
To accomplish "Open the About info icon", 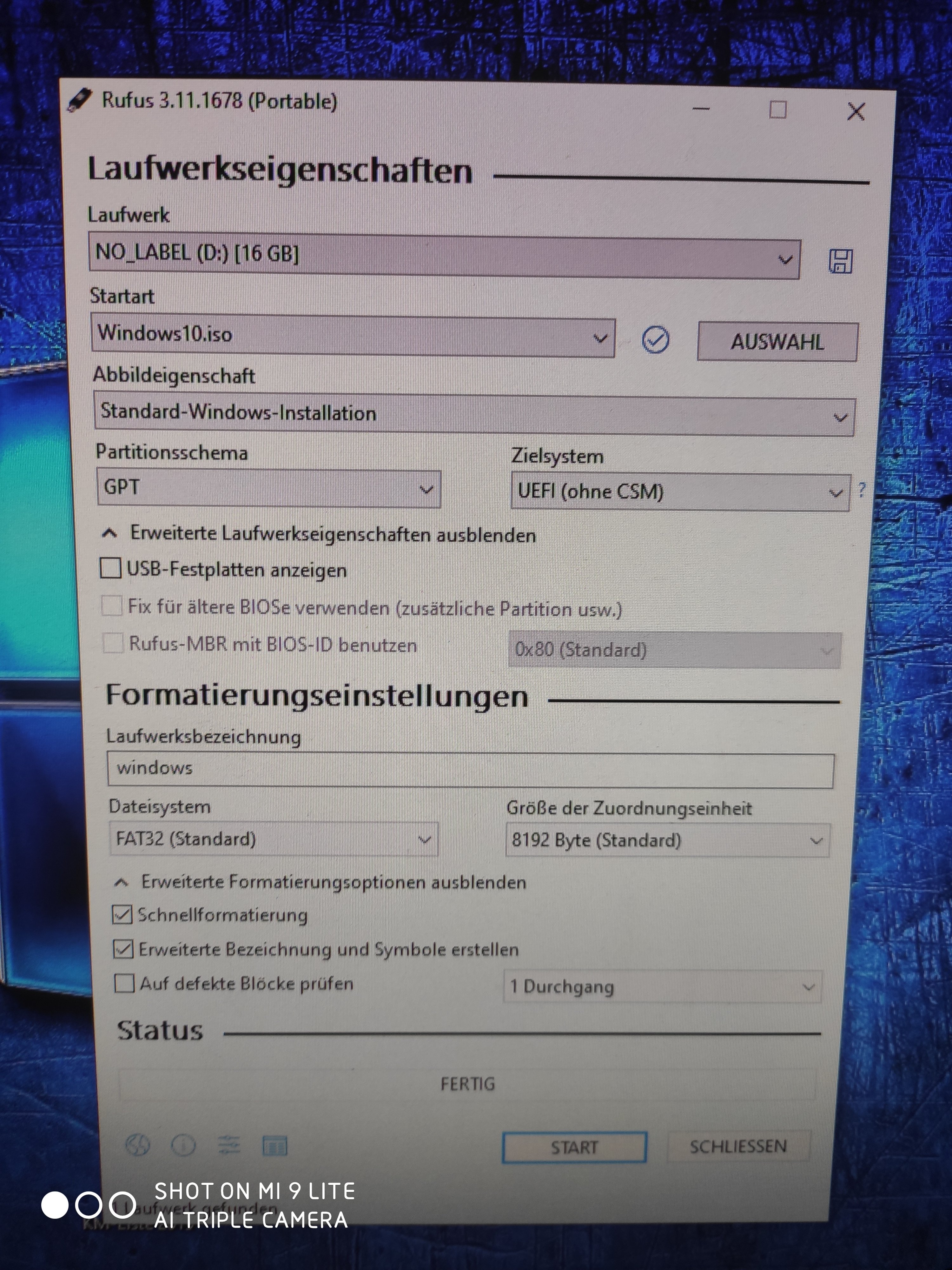I will pyautogui.click(x=184, y=1146).
